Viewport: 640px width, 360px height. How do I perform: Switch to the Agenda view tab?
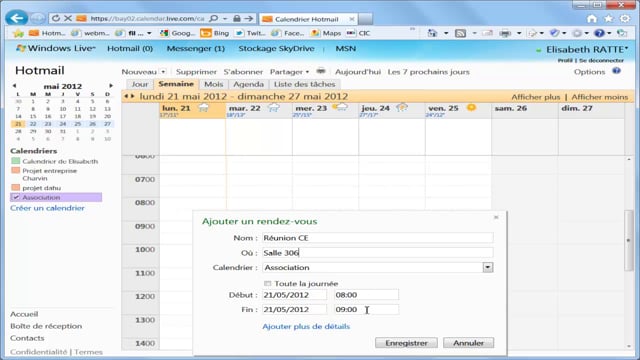(248, 84)
